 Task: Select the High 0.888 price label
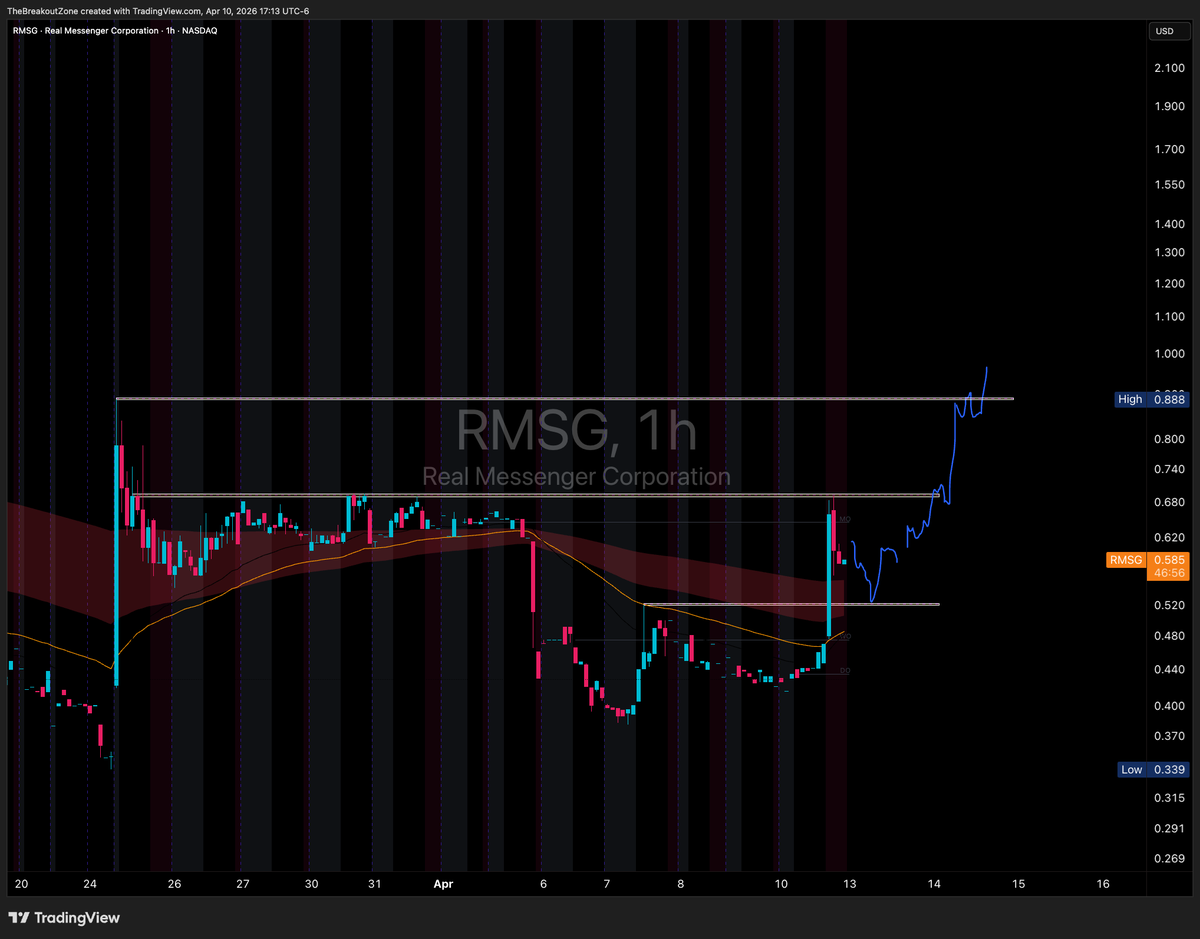1151,399
